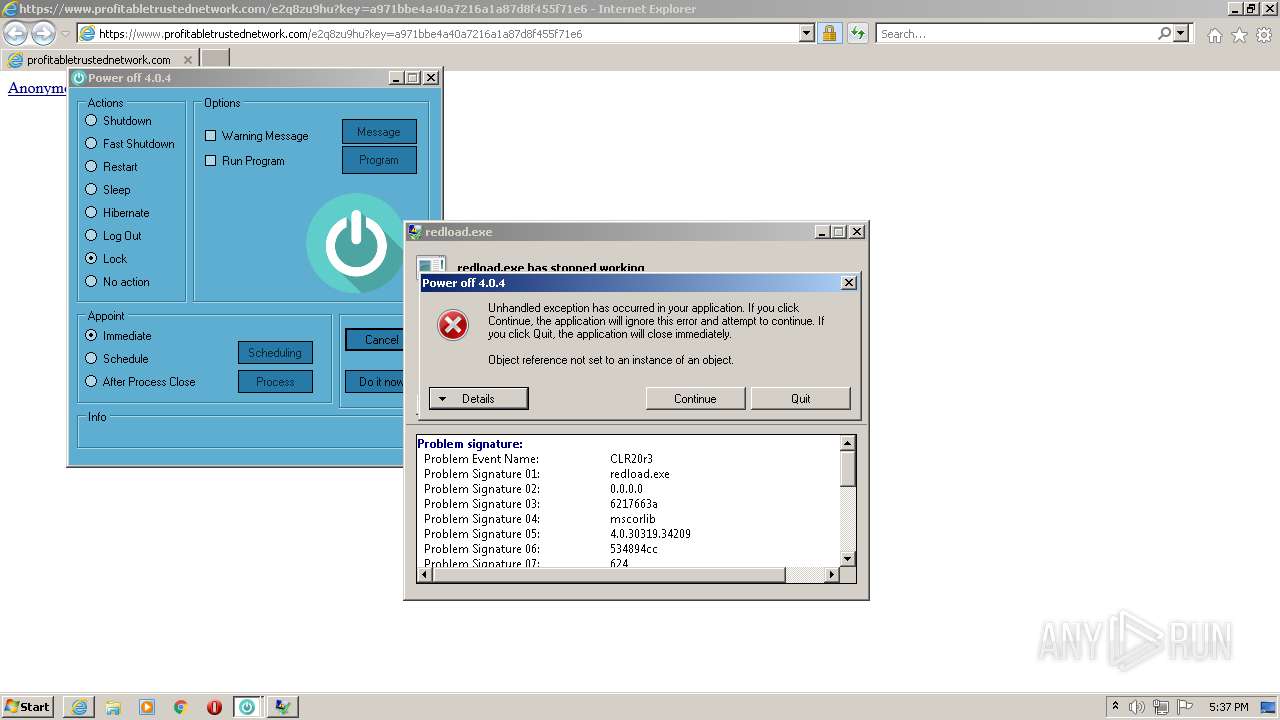
Task: Click Quit in the exception dialog
Action: 801,399
